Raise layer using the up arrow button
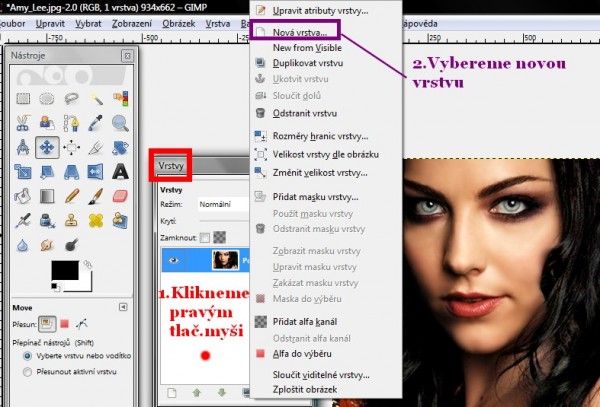Image resolution: width=600 pixels, height=407 pixels. [x=197, y=392]
